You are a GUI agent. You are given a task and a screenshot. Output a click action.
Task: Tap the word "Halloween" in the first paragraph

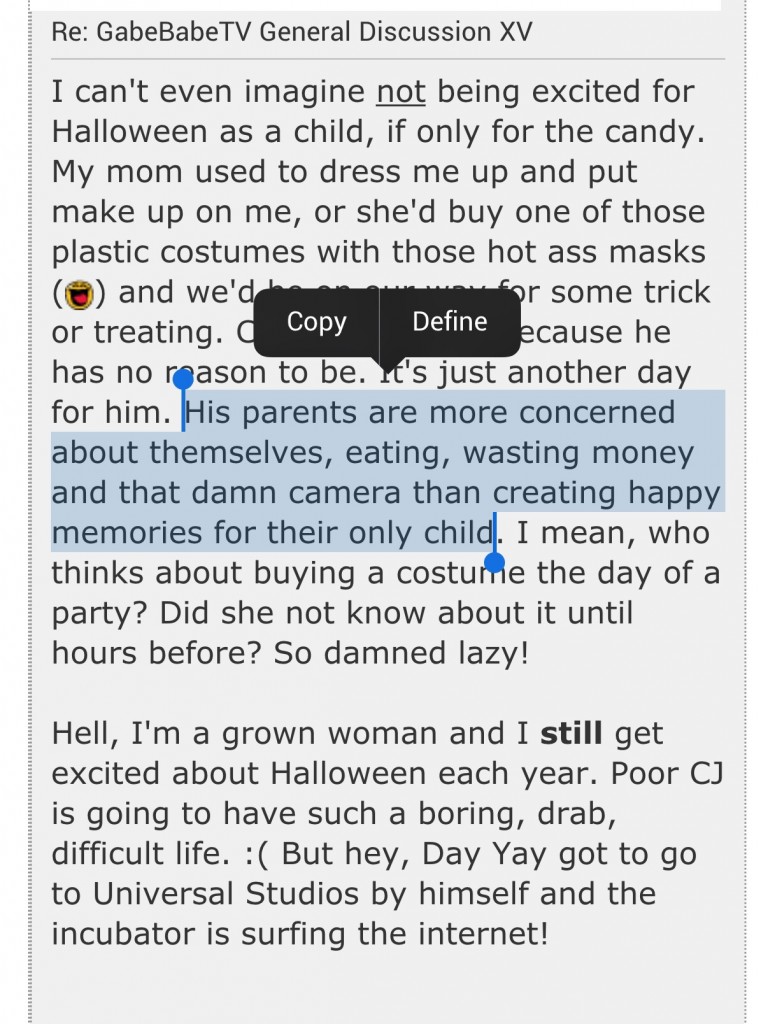tap(131, 131)
